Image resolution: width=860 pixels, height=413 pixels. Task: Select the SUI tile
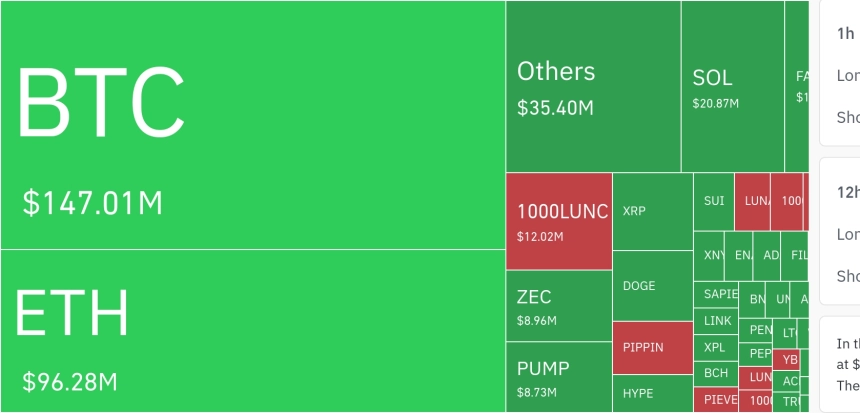click(714, 201)
